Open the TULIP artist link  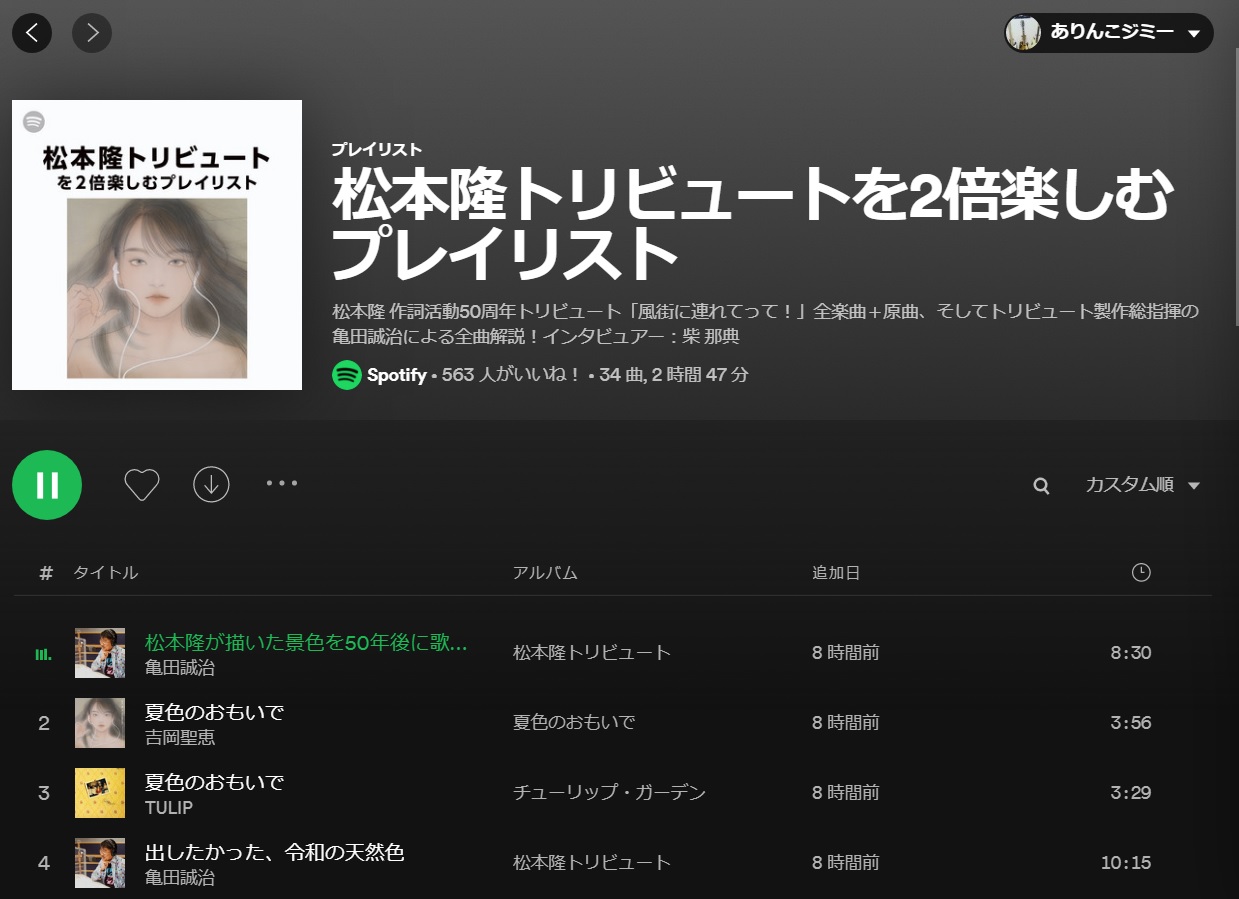click(x=169, y=808)
